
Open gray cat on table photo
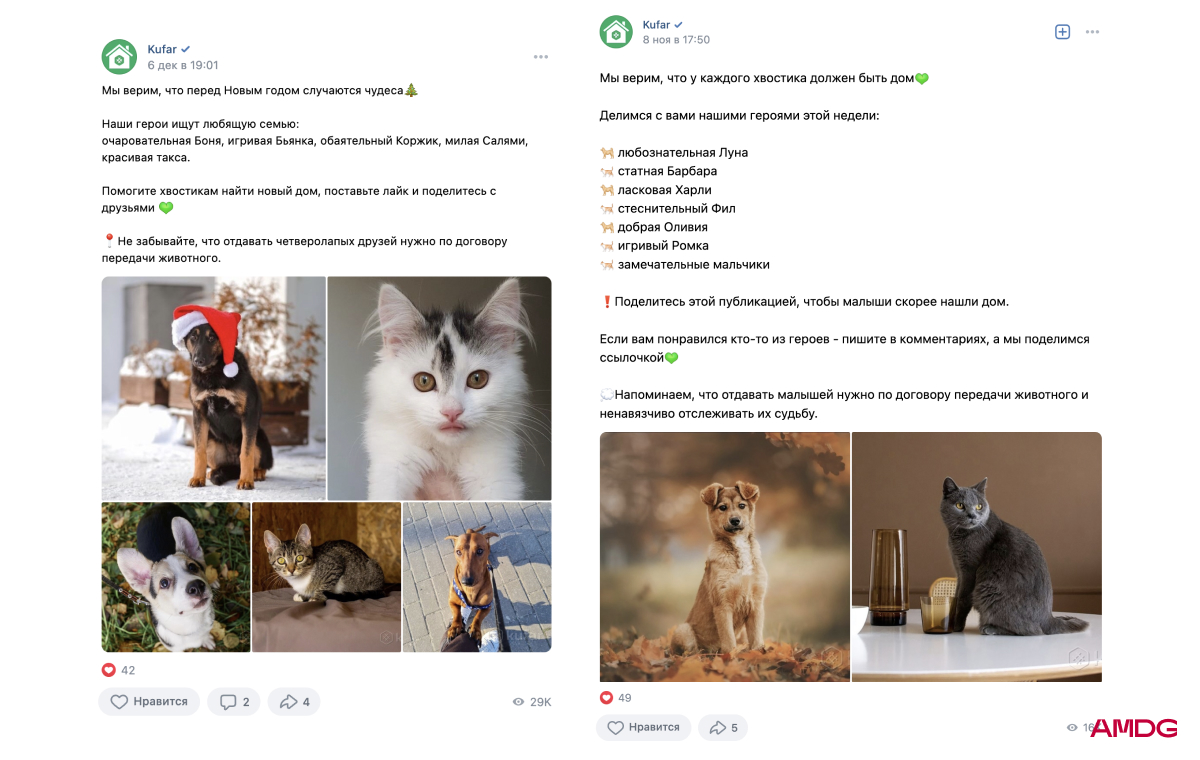pyautogui.click(x=977, y=557)
